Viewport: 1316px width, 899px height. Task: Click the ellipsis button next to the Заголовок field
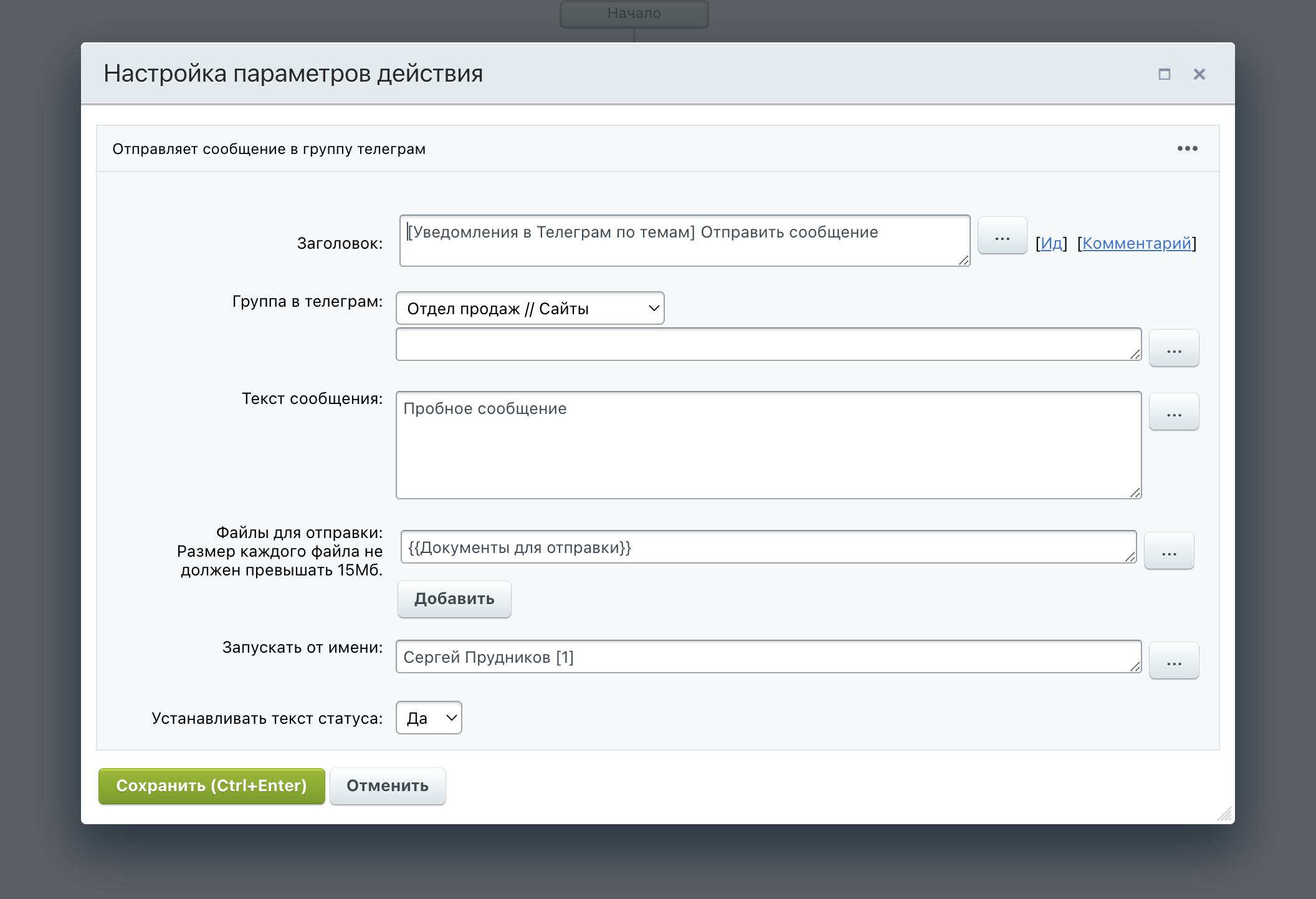pos(1002,236)
